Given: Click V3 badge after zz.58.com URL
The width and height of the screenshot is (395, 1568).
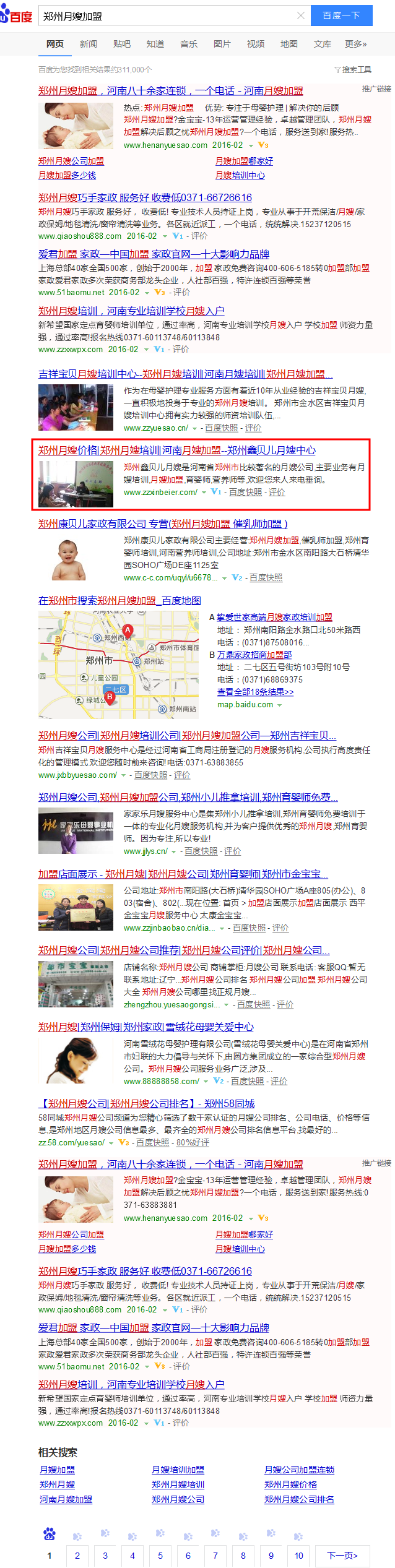Looking at the screenshot, I should pos(124,1143).
